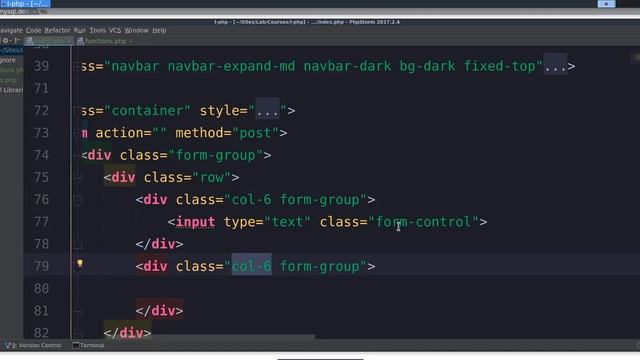
Task: Select the ignore file in project tree
Action: coord(8,60)
